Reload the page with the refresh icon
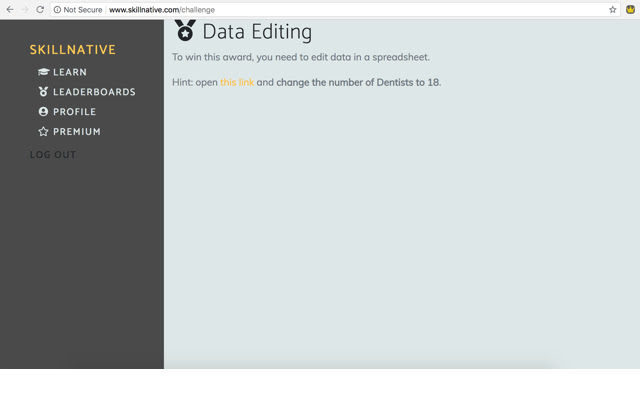640x400 pixels. tap(40, 9)
